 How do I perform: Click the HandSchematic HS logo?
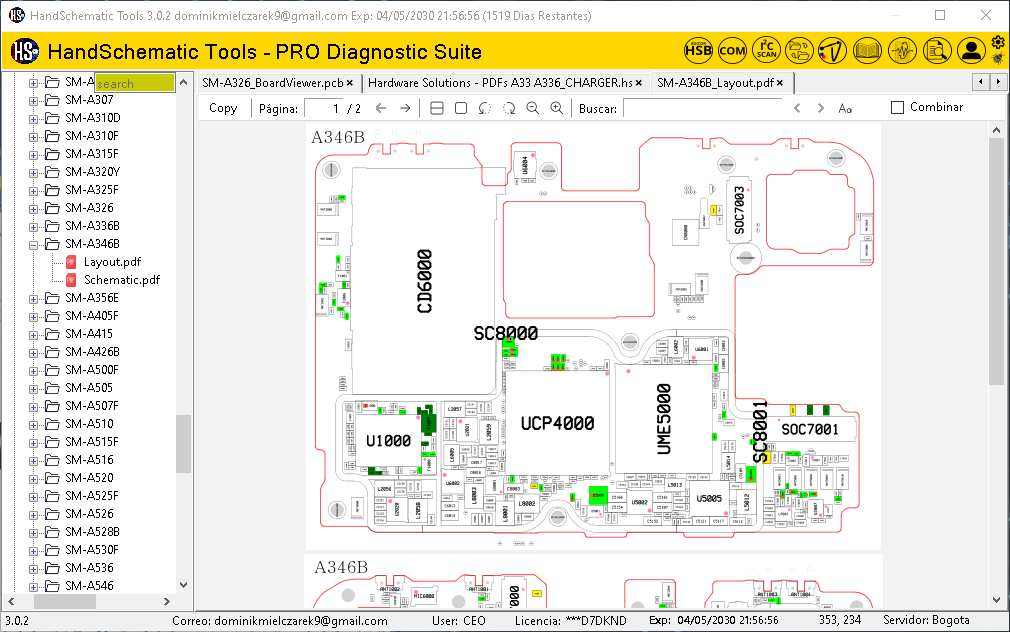tap(25, 51)
